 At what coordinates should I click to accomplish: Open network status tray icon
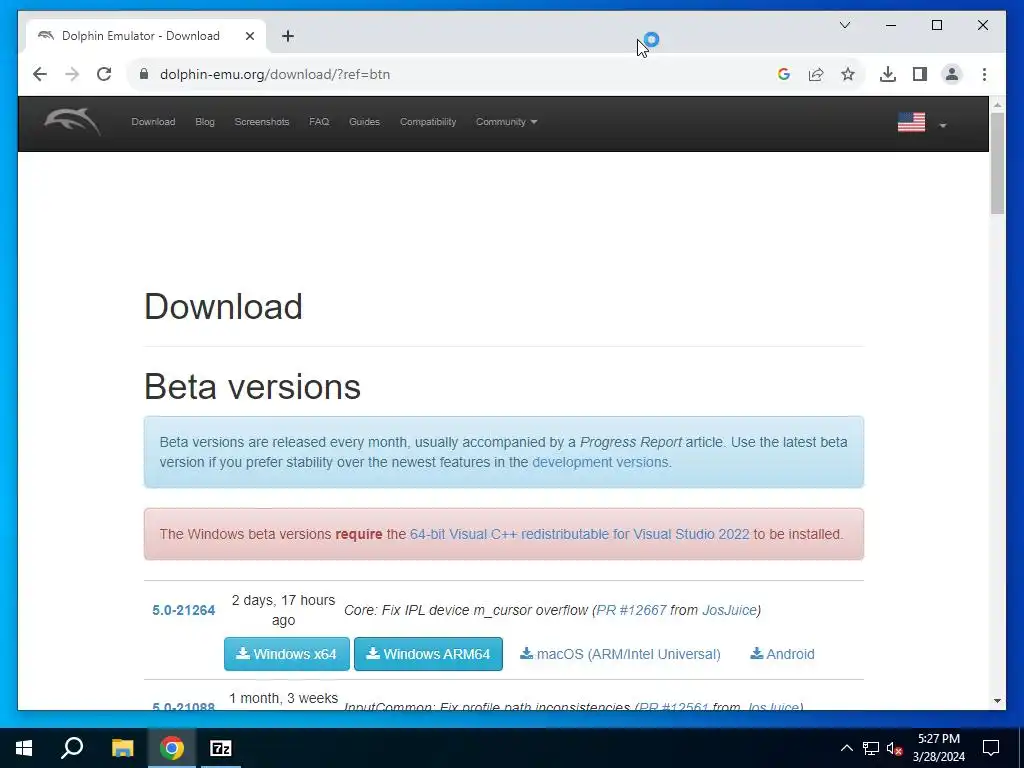871,748
